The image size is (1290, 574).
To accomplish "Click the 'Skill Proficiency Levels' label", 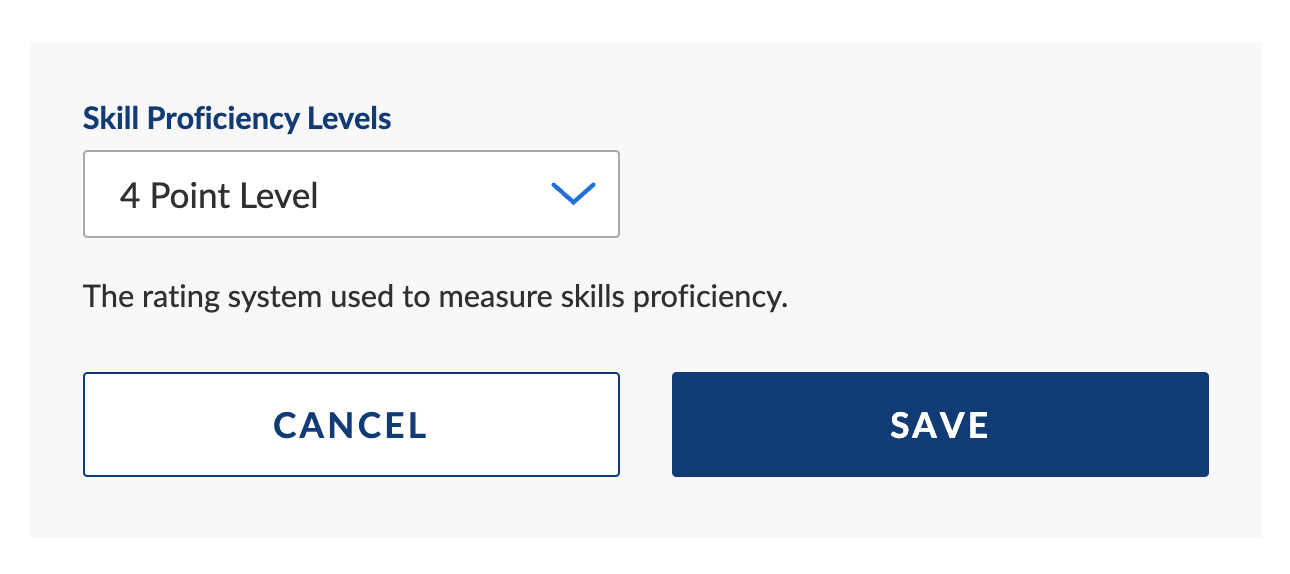I will coord(237,119).
